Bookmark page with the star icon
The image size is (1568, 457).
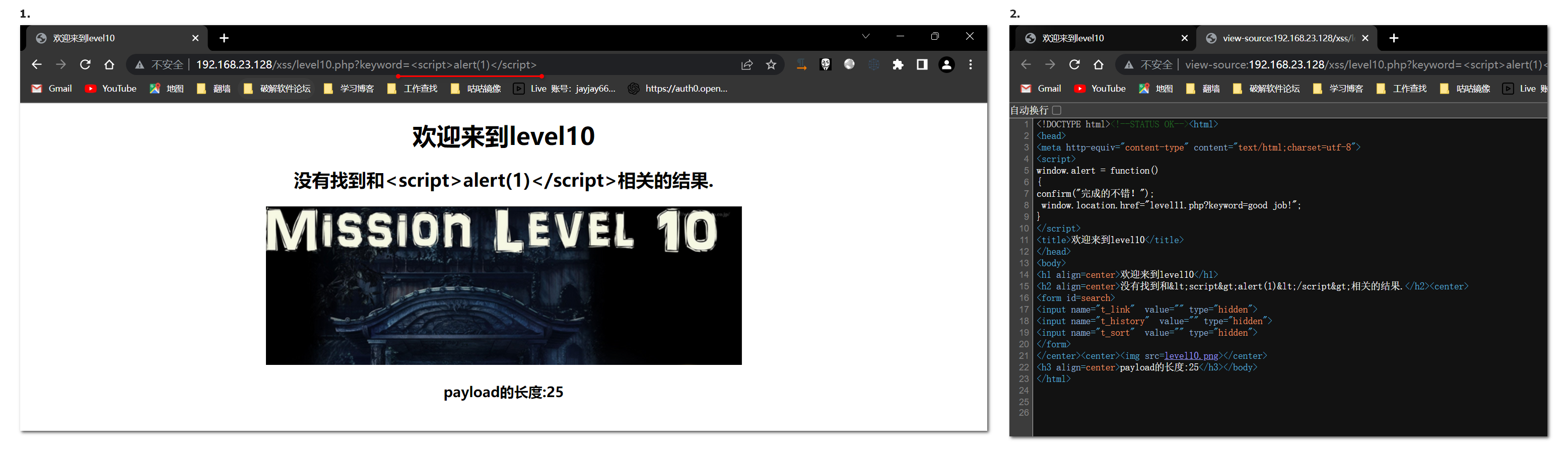(x=771, y=64)
